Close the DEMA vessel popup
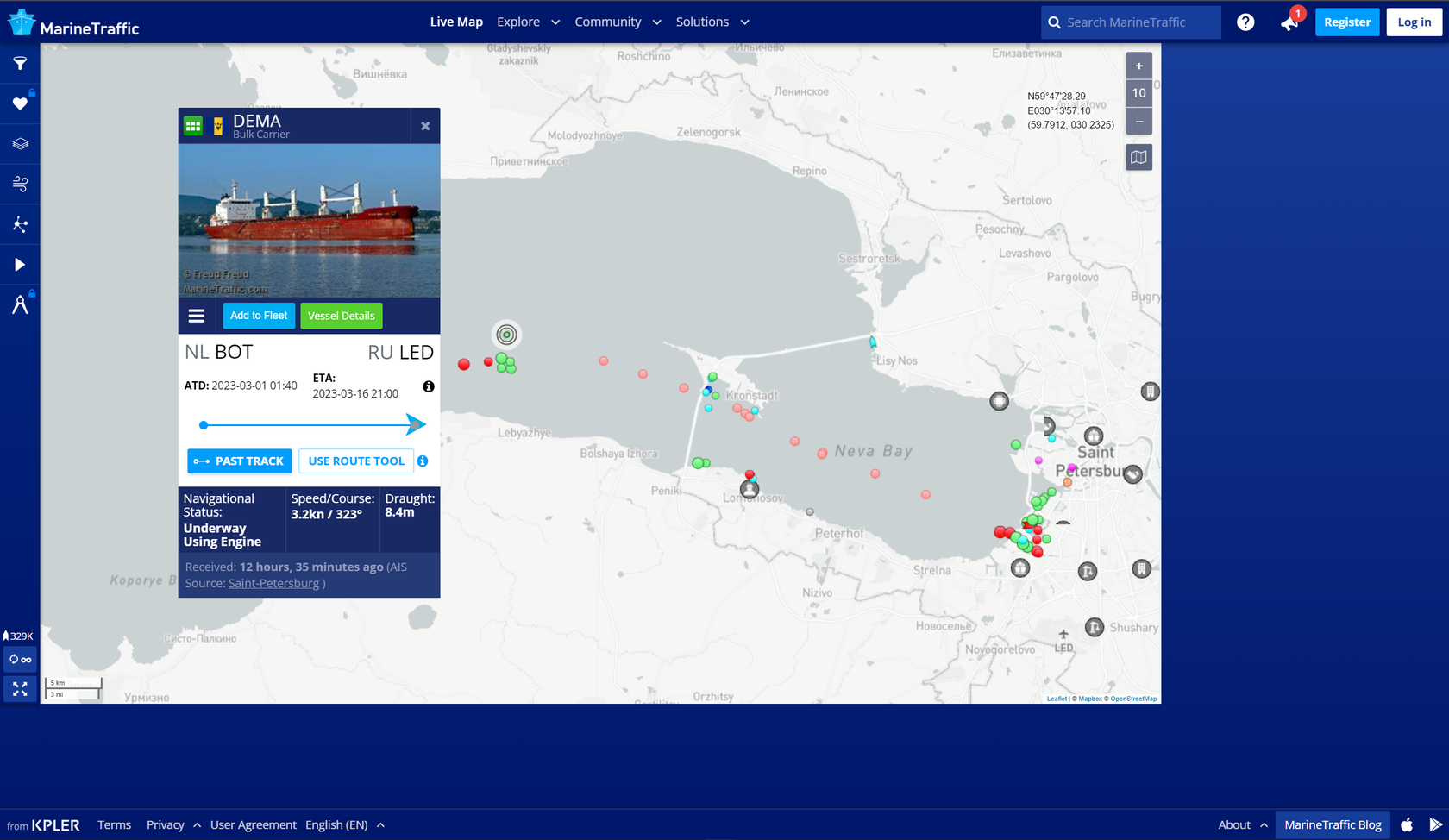 (425, 126)
